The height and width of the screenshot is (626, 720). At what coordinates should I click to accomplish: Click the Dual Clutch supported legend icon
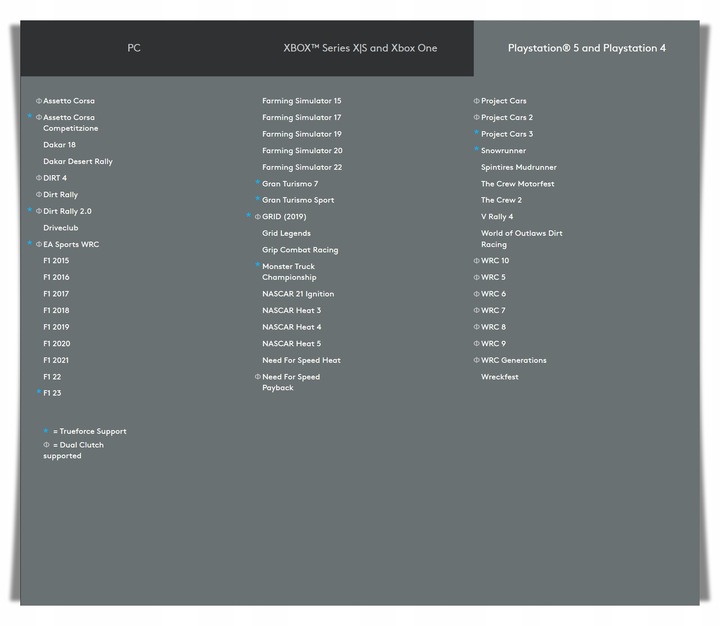coord(46,445)
